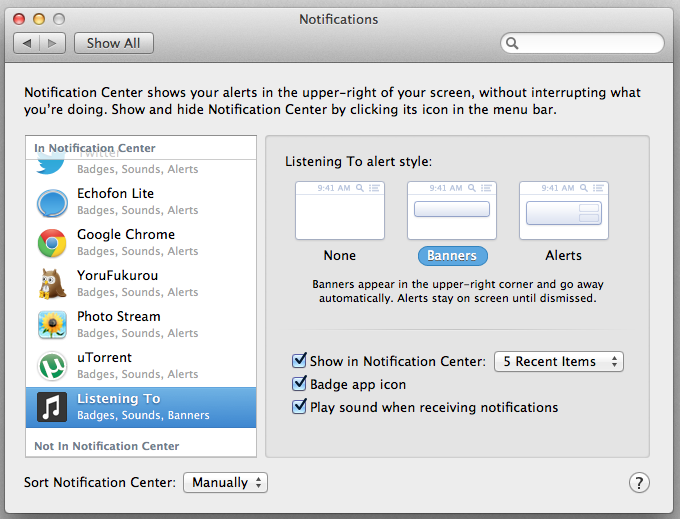Choose the Alerts style preview image

564,211
